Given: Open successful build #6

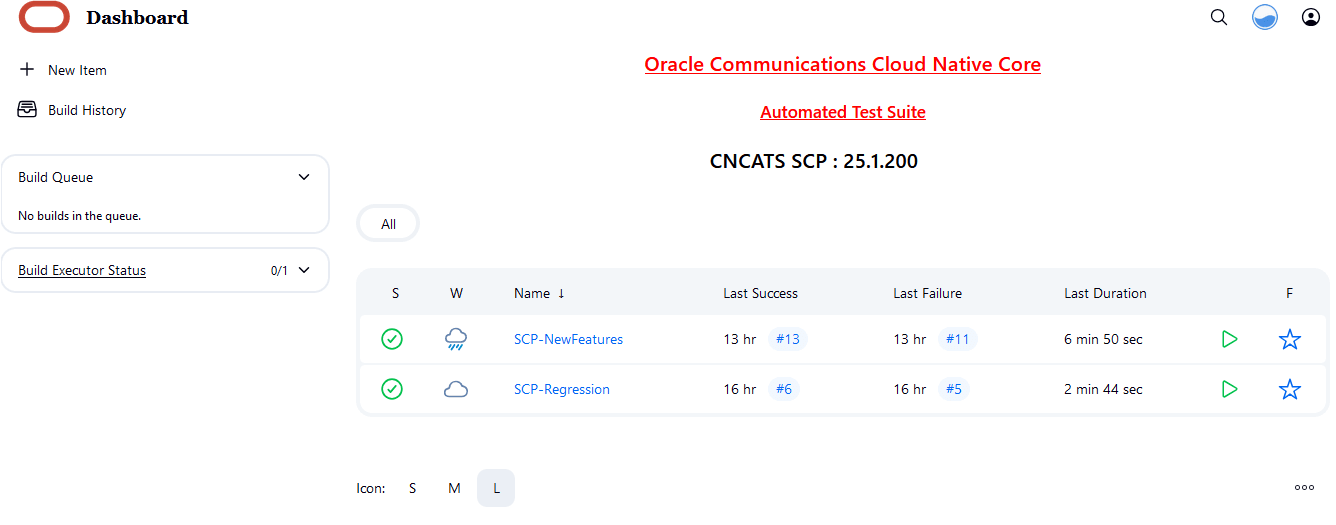Looking at the screenshot, I should [x=784, y=389].
